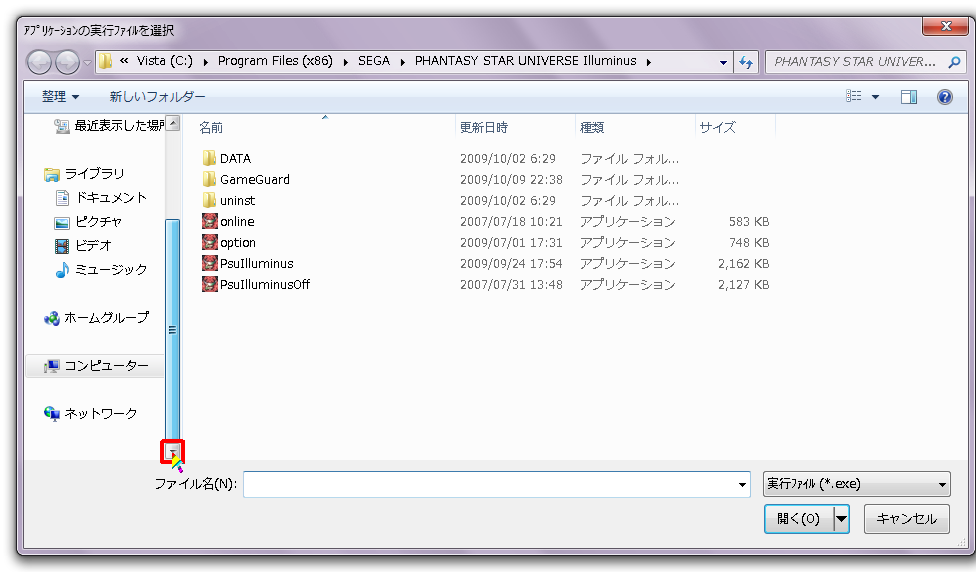Image resolution: width=976 pixels, height=572 pixels.
Task: Open ピクチャ library in the sidebar
Action: point(88,222)
